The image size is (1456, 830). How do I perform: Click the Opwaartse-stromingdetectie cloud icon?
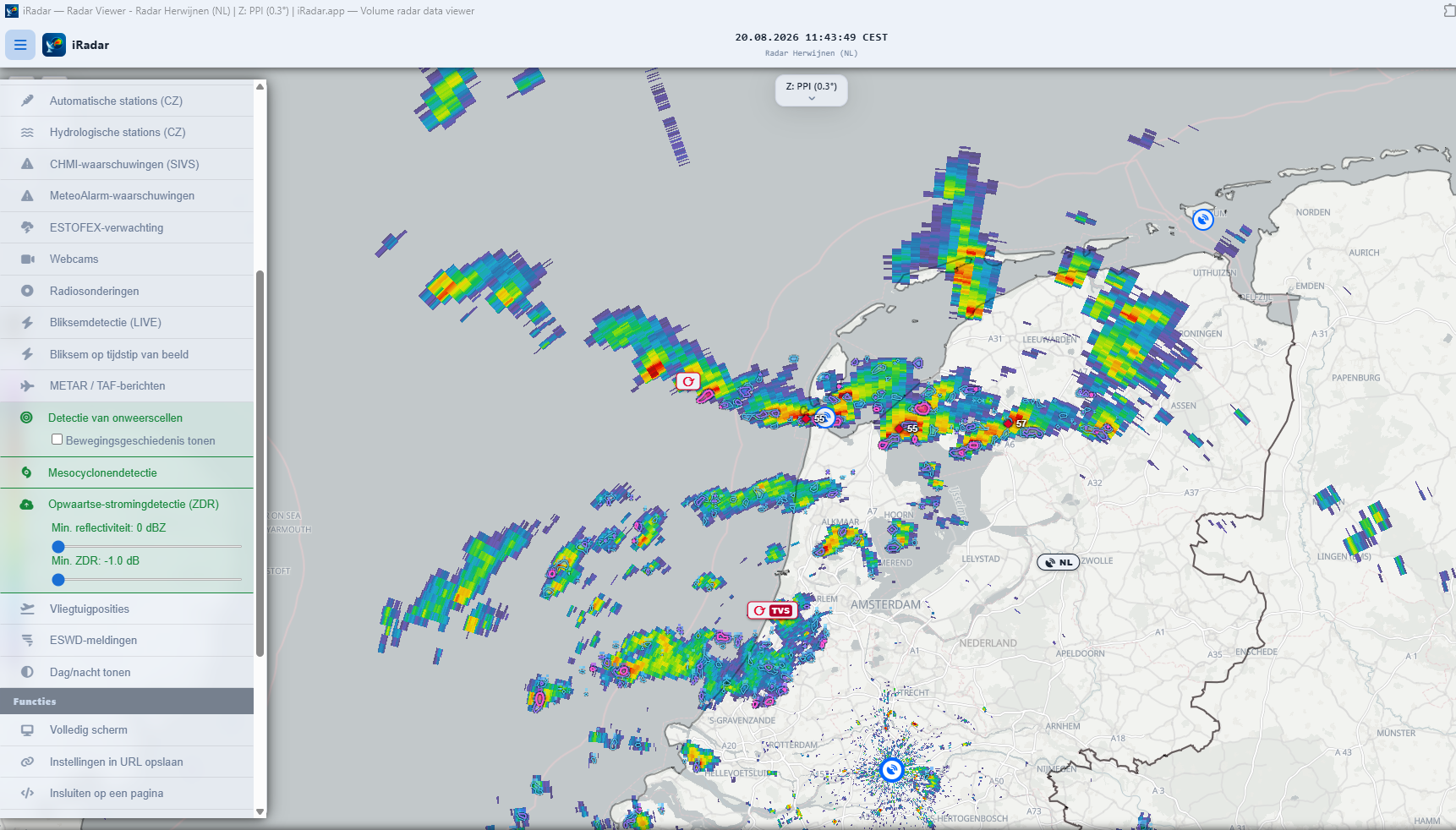27,505
